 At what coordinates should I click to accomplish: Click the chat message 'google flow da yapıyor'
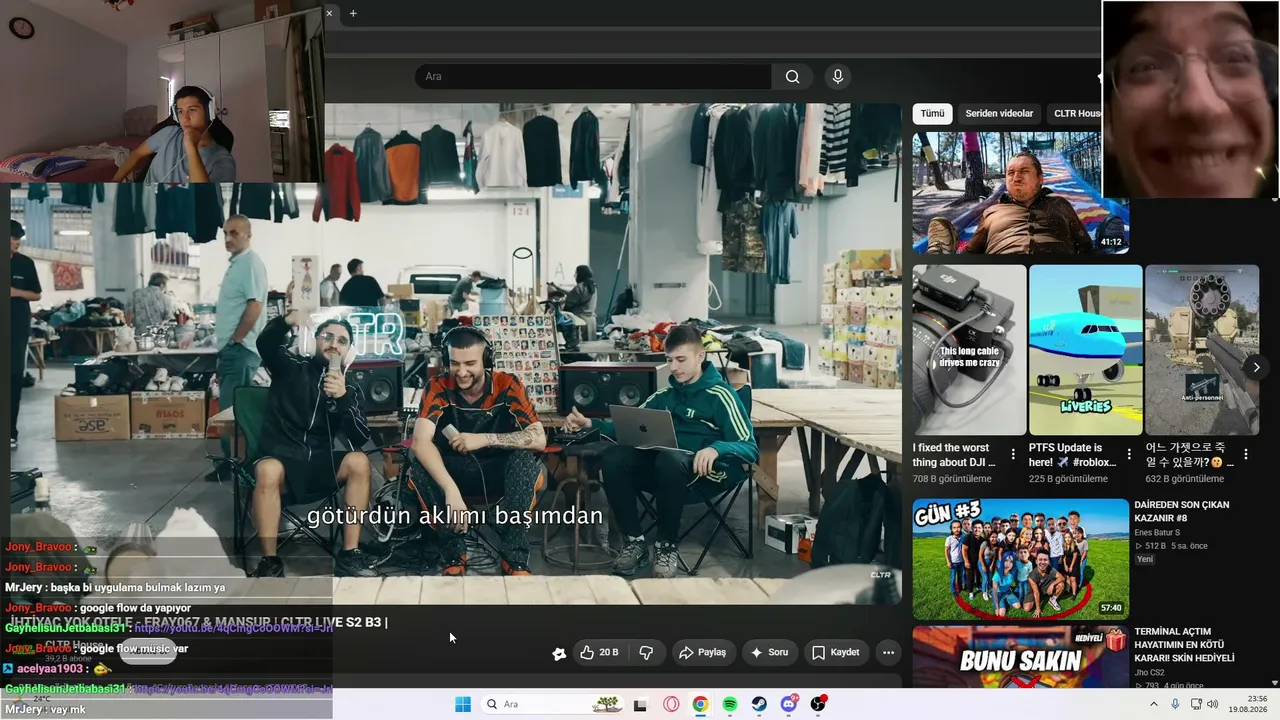[x=135, y=608]
